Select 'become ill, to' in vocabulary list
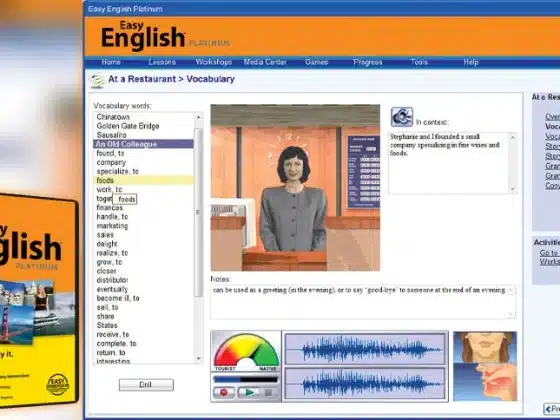Image resolution: width=560 pixels, height=420 pixels. (118, 298)
